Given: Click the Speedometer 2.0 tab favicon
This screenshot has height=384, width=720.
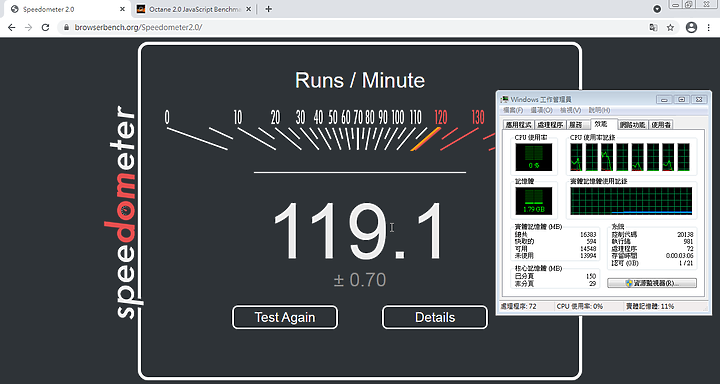Looking at the screenshot, I should tap(15, 9).
